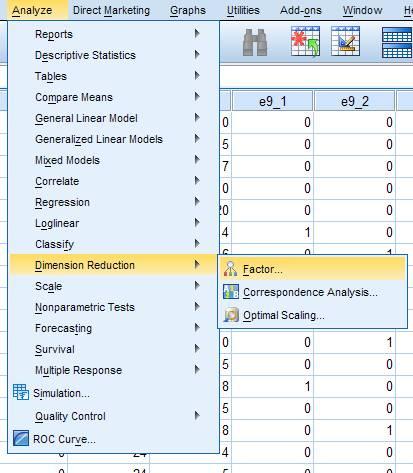Open the Graphs menu
413x473 pixels.
(188, 10)
